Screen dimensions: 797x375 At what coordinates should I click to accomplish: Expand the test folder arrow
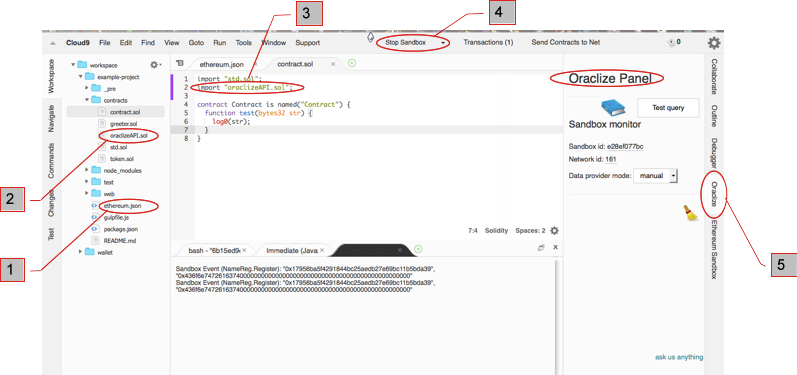click(87, 182)
